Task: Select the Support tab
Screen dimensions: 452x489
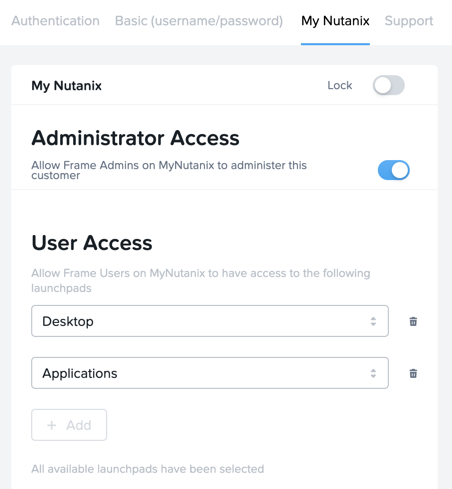Action: click(x=409, y=21)
